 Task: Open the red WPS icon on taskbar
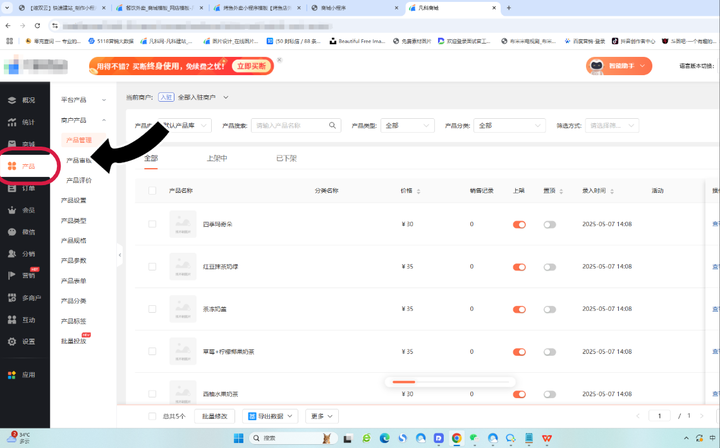coord(546,438)
